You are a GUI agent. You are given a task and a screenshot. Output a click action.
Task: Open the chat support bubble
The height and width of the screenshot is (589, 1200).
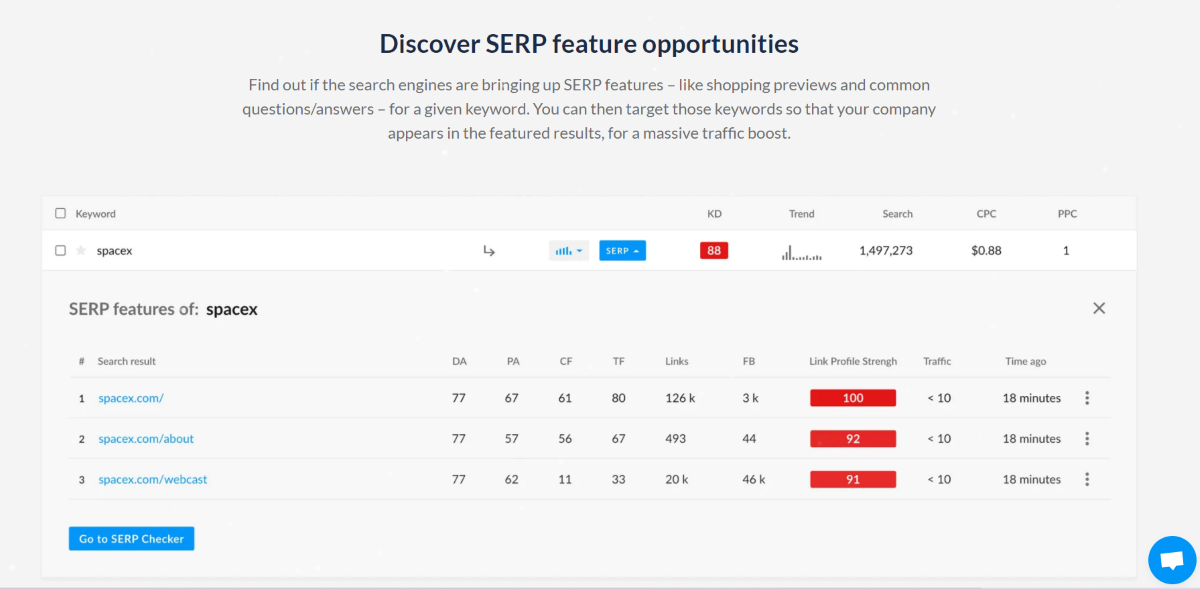click(x=1172, y=560)
